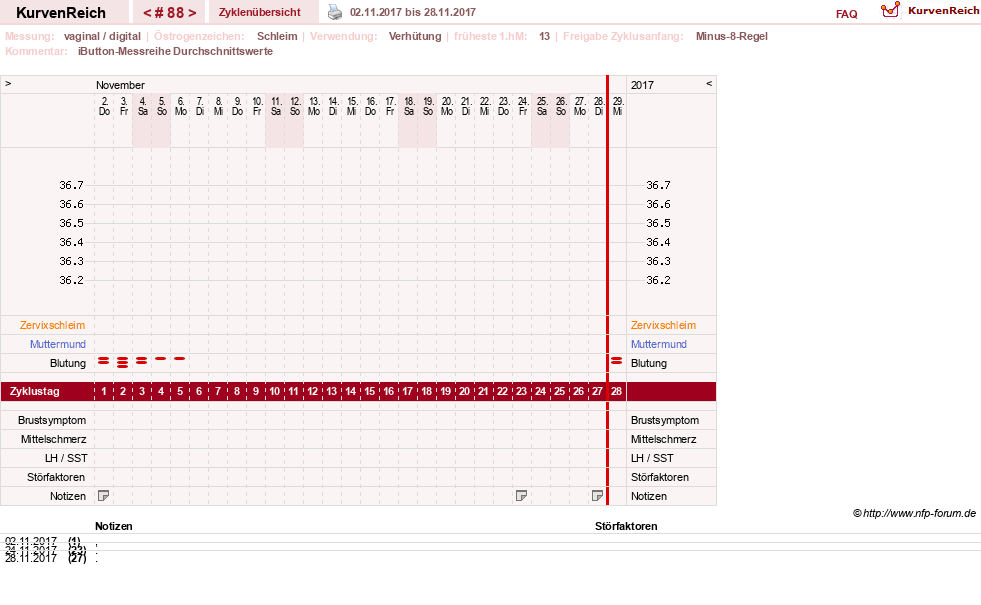Open the FAQ link
Viewport: 981px width, 605px height.
[x=846, y=14]
